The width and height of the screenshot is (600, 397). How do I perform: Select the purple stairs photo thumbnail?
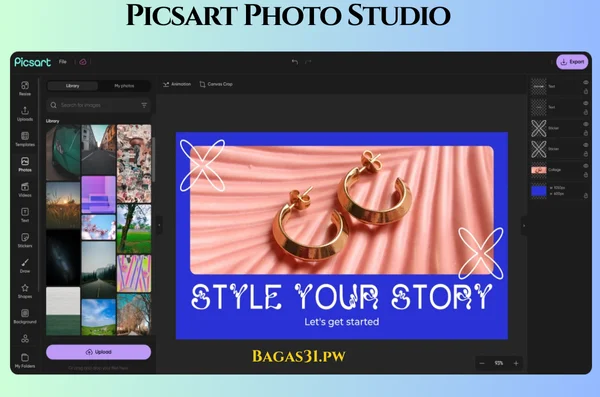tap(98, 194)
